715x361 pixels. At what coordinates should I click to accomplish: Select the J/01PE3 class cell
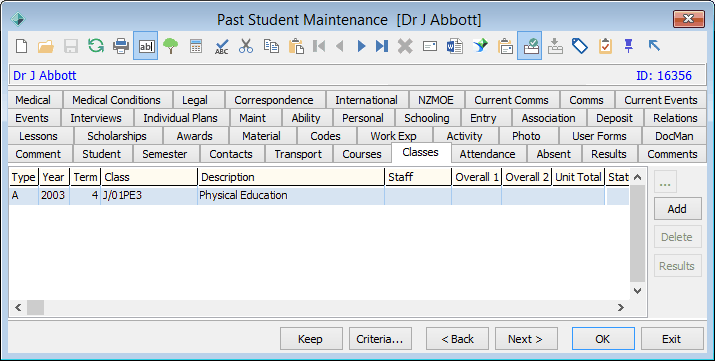click(149, 195)
